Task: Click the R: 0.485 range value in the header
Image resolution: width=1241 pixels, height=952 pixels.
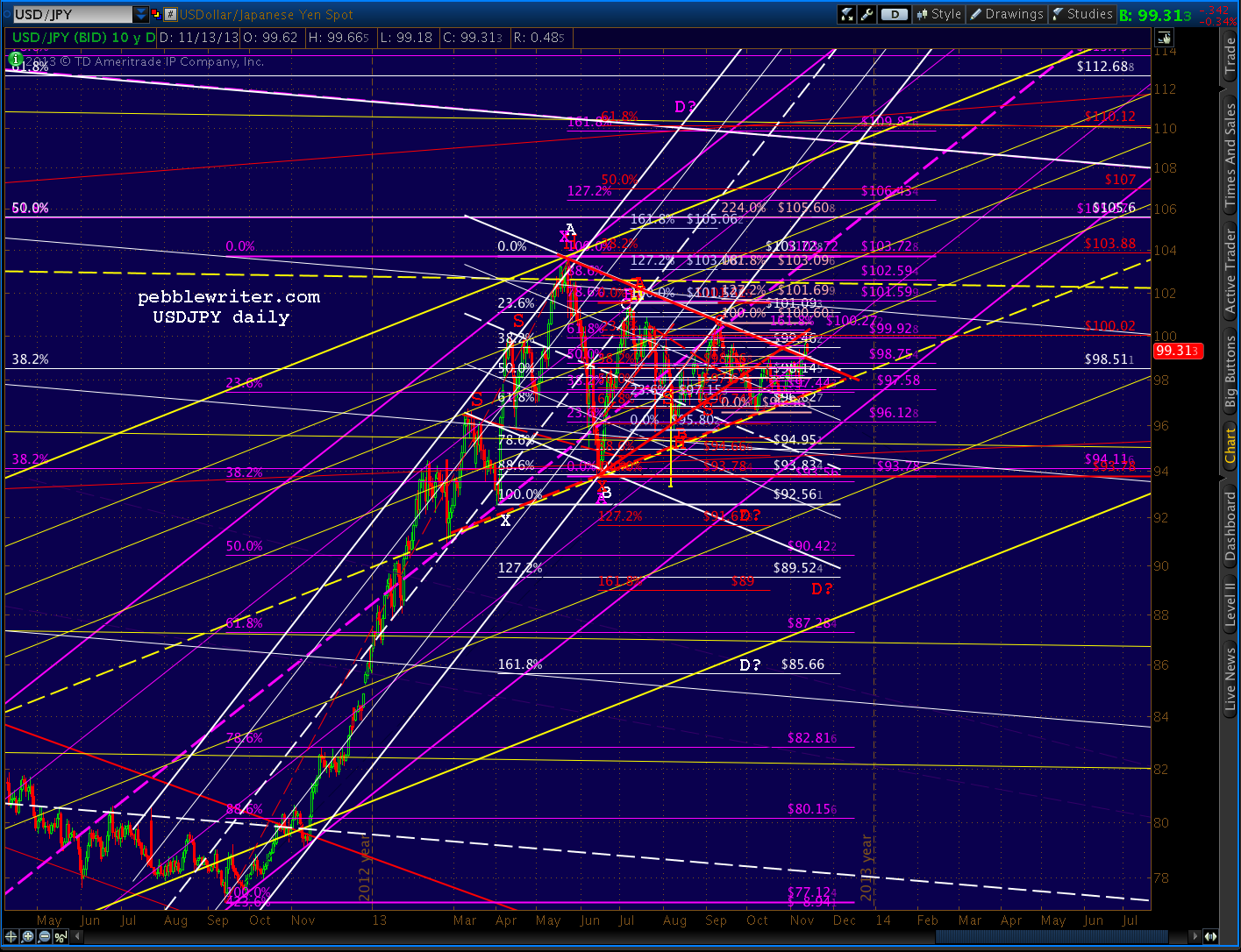Action: tap(538, 38)
